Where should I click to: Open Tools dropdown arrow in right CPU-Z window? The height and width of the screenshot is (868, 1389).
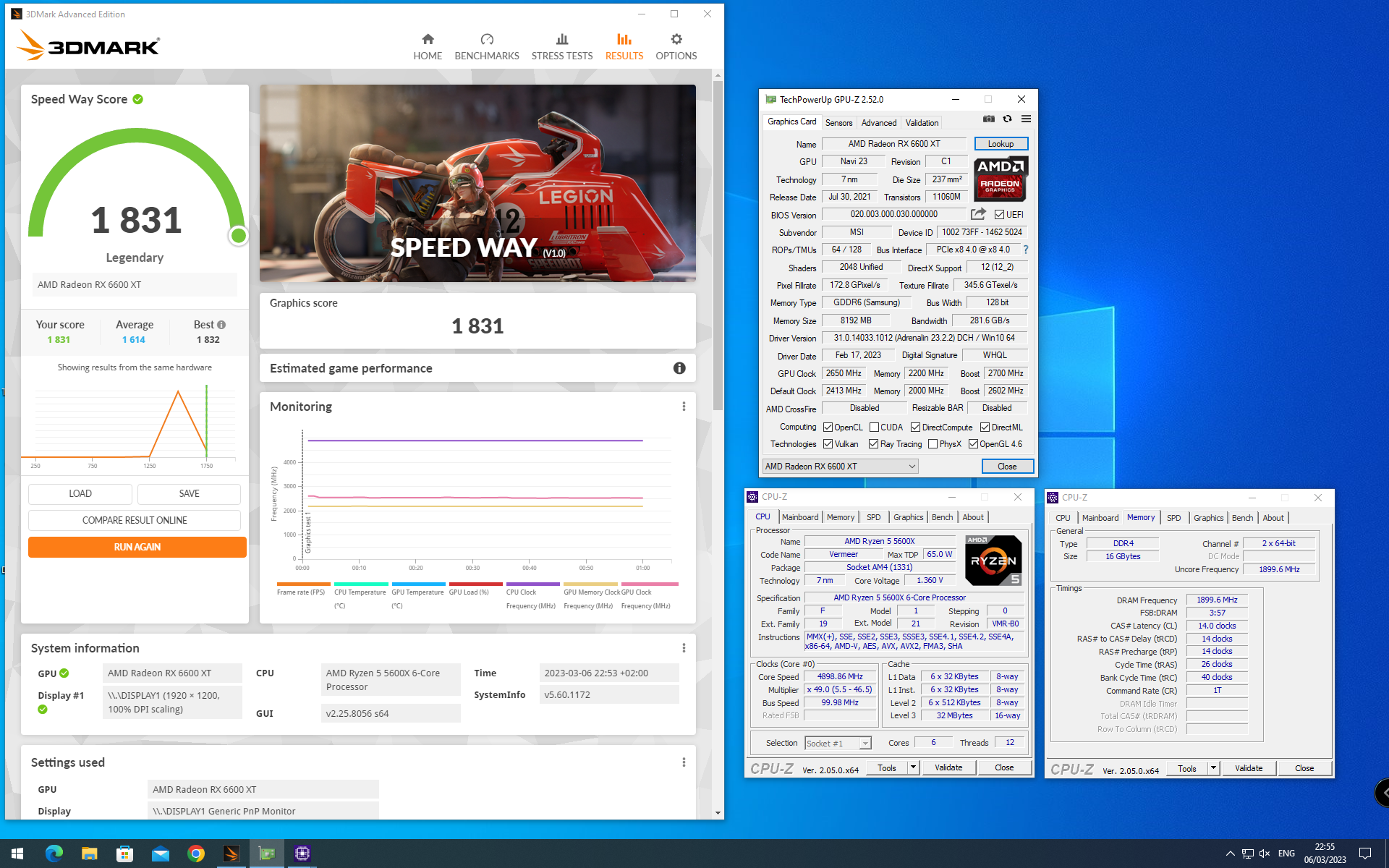point(1213,768)
